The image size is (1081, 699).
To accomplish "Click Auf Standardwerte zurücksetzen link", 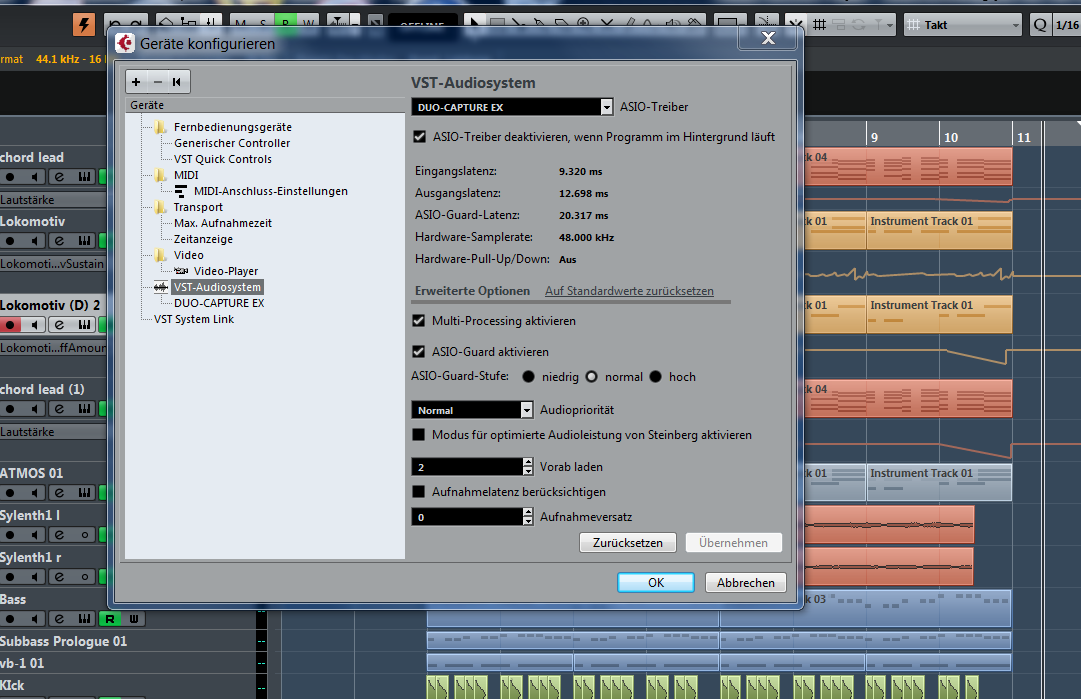I will (x=629, y=291).
